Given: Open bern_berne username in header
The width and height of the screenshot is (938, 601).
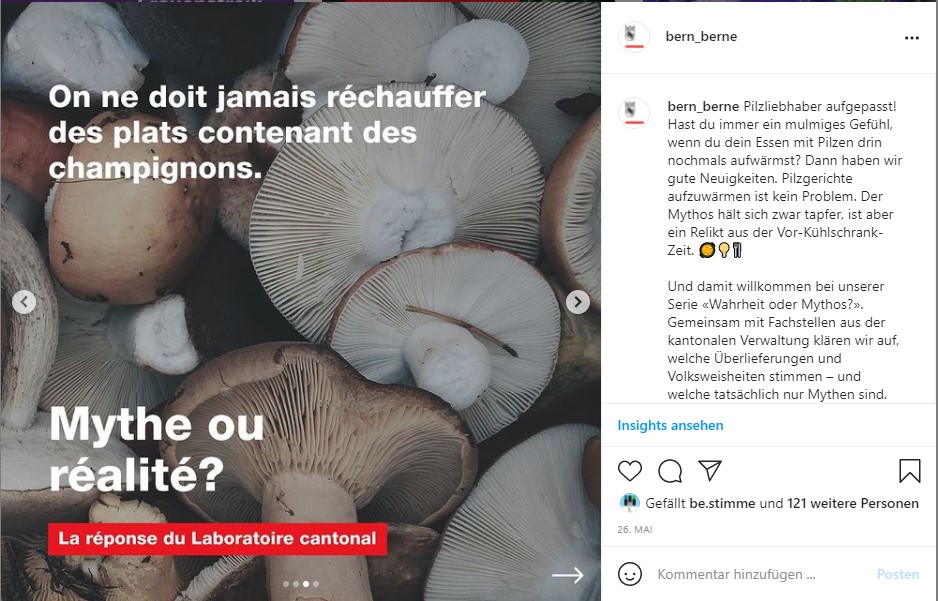Looking at the screenshot, I should pos(701,36).
